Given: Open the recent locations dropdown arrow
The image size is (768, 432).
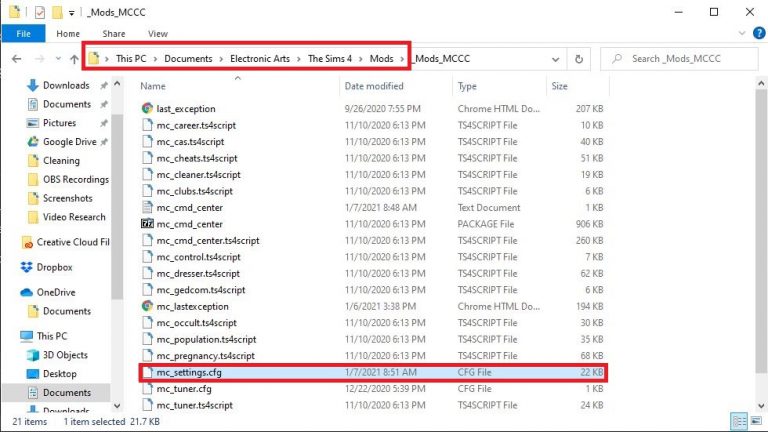Looking at the screenshot, I should [x=58, y=59].
